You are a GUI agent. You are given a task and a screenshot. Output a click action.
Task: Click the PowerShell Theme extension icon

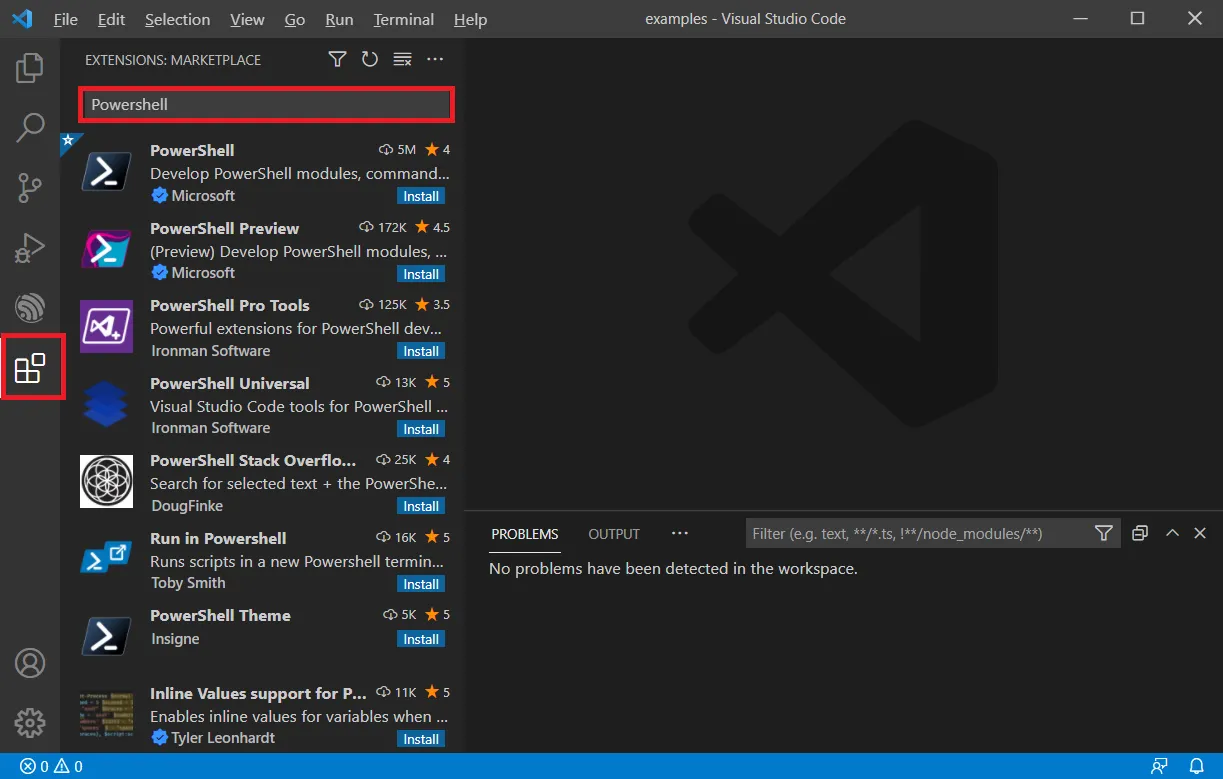point(106,636)
